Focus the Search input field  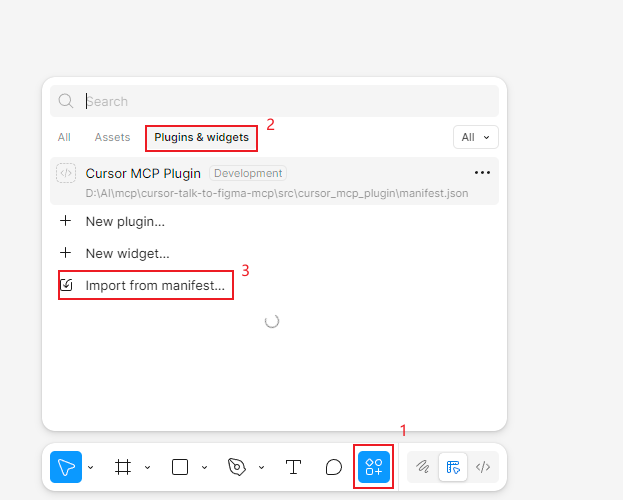click(x=280, y=101)
